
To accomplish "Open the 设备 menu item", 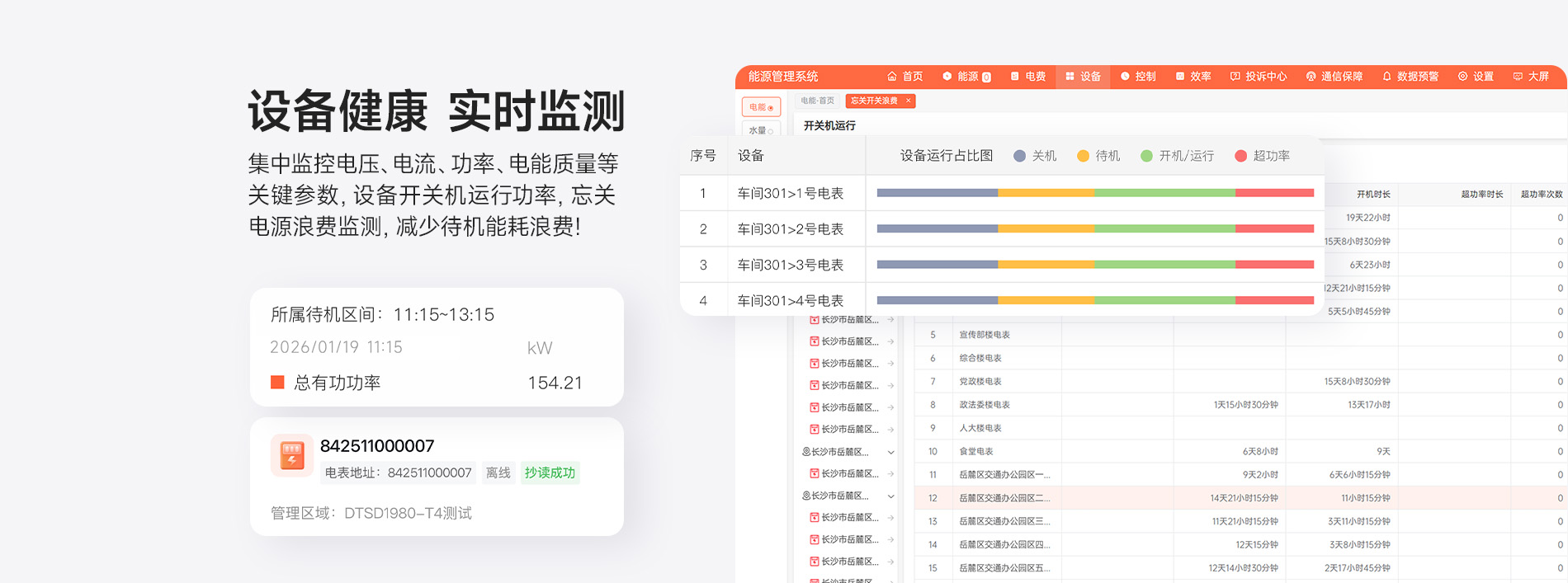I will (1083, 77).
